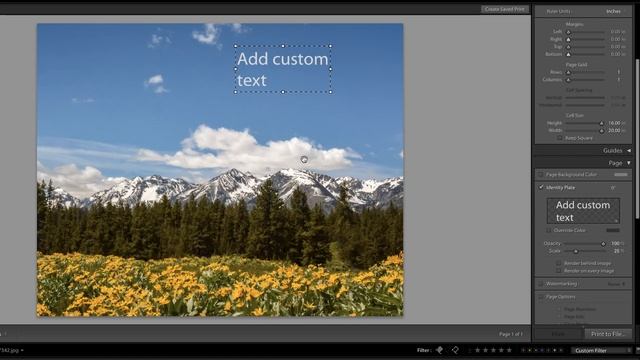Click the color label filter swatches

(x=542, y=350)
